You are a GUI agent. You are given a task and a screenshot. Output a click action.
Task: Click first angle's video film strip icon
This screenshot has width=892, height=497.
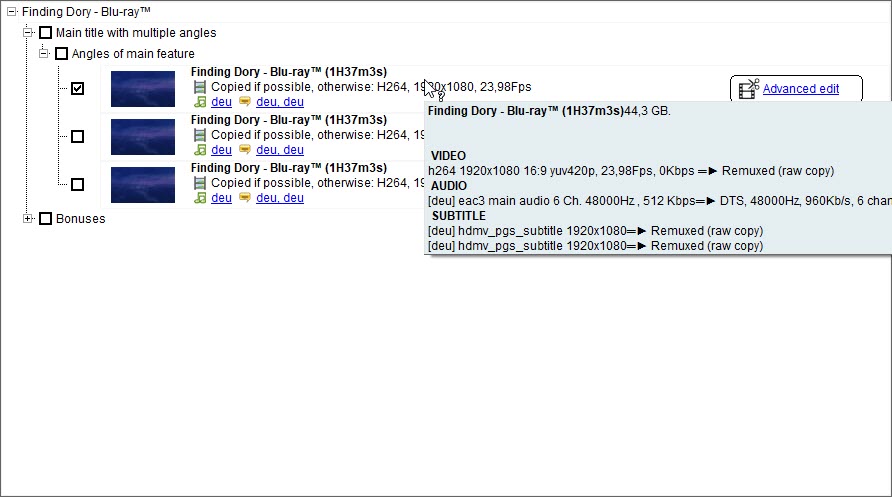click(x=200, y=87)
